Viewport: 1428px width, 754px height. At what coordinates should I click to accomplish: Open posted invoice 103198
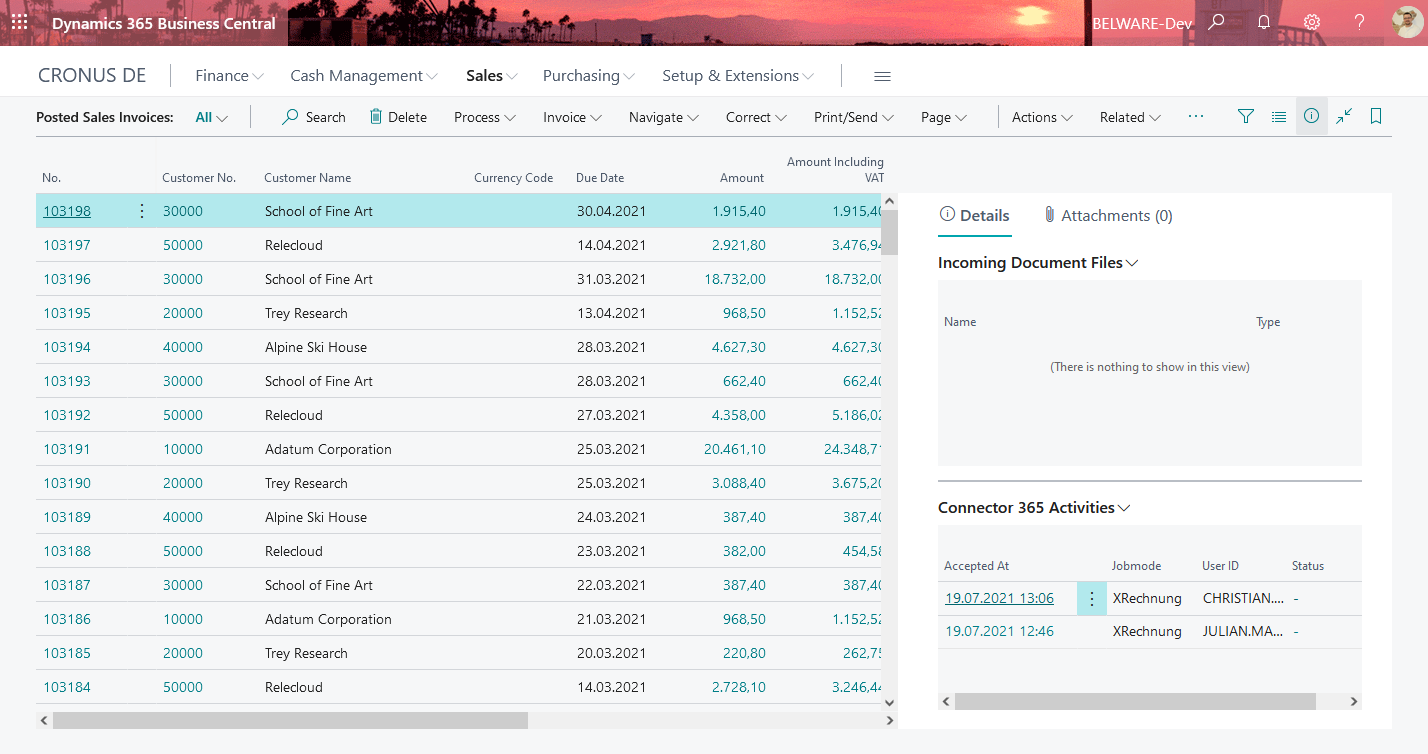pos(67,211)
